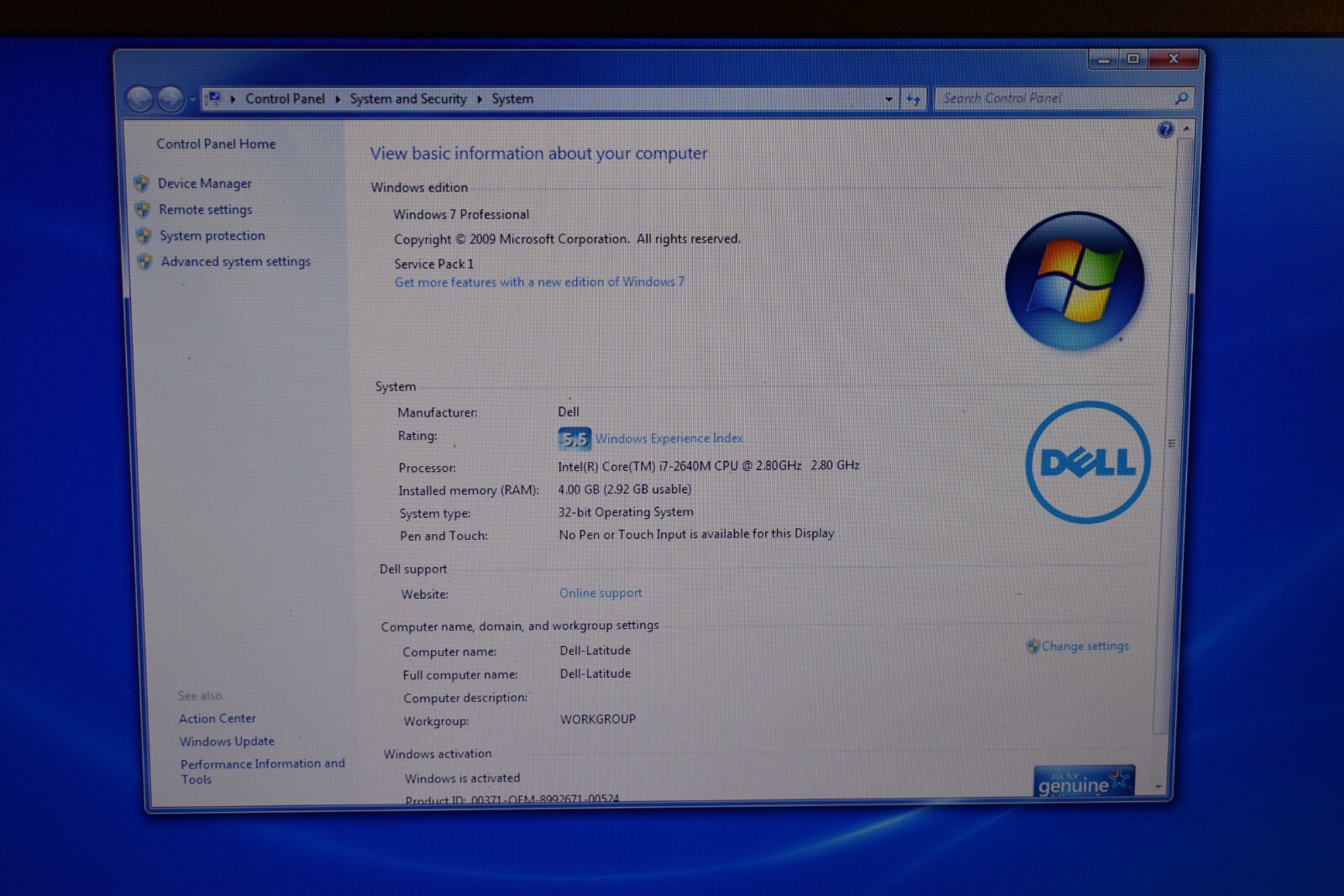Viewport: 1344px width, 896px height.
Task: Expand the arrow after System and Security
Action: click(480, 99)
